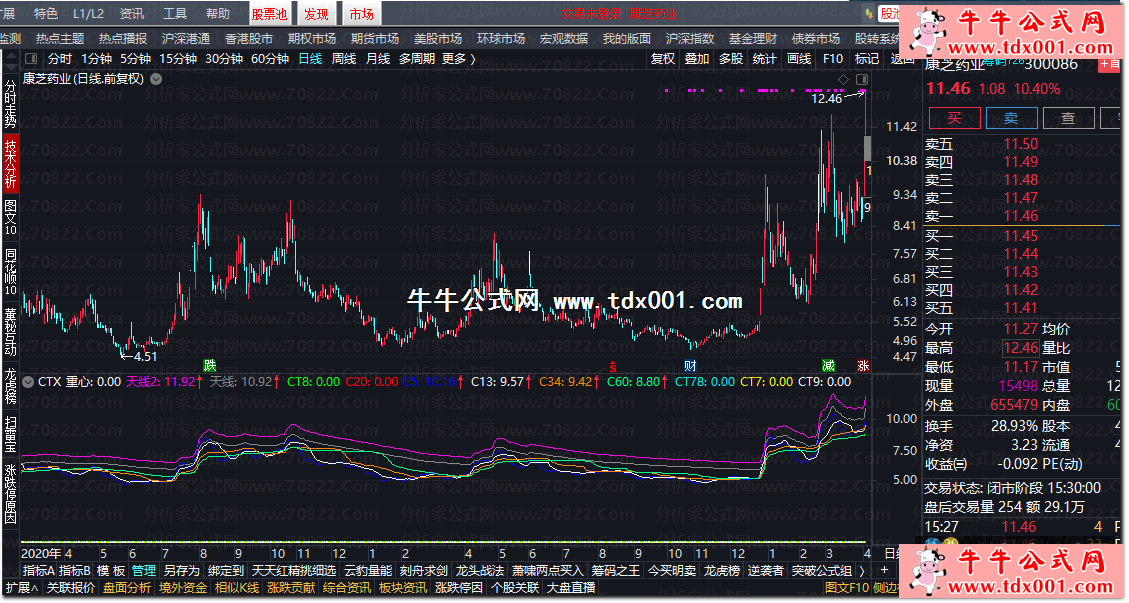Viewport: 1129px width, 603px height.
Task: Click the blue 卖 sell button
Action: point(1012,118)
